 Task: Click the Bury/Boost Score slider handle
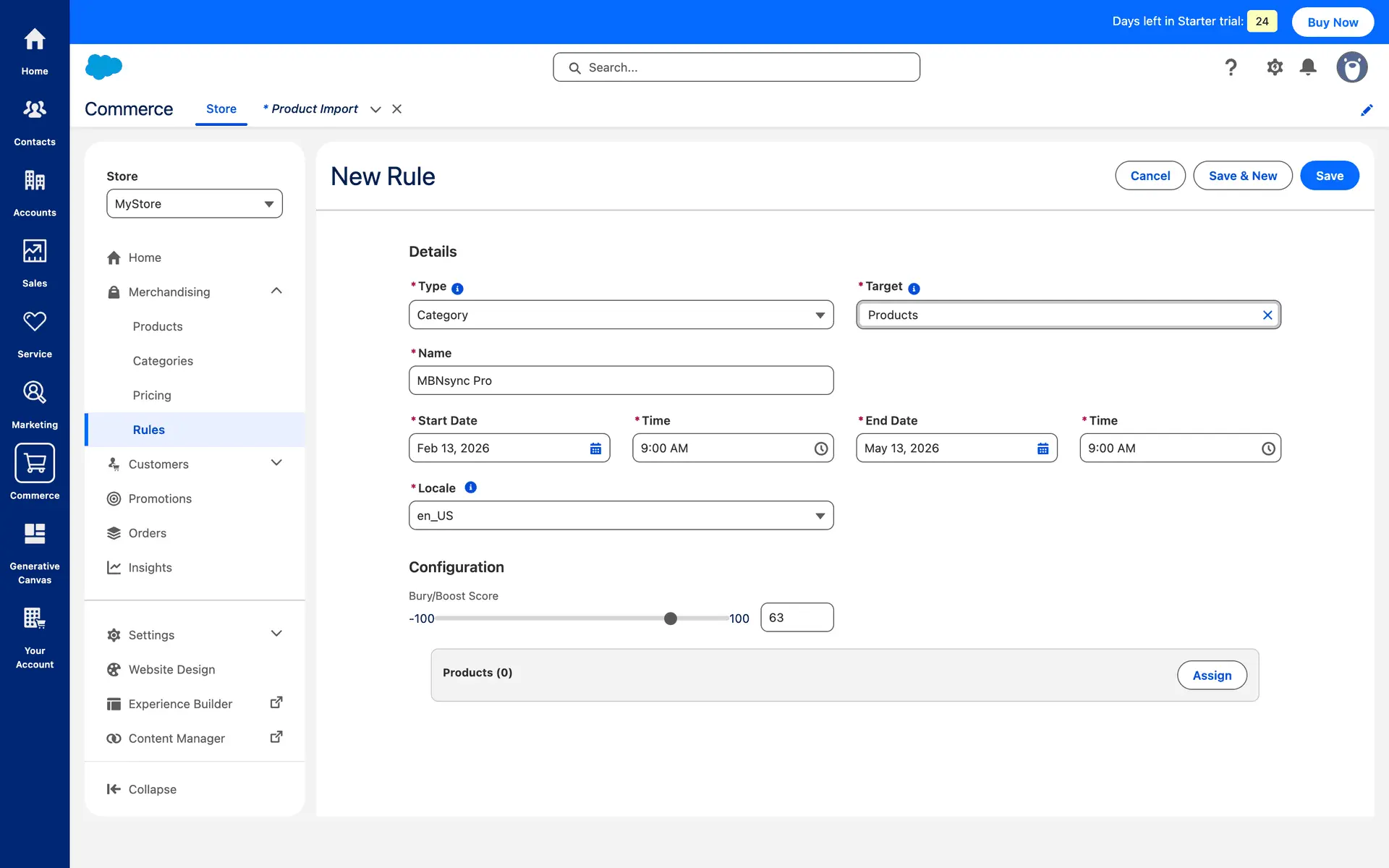[671, 618]
